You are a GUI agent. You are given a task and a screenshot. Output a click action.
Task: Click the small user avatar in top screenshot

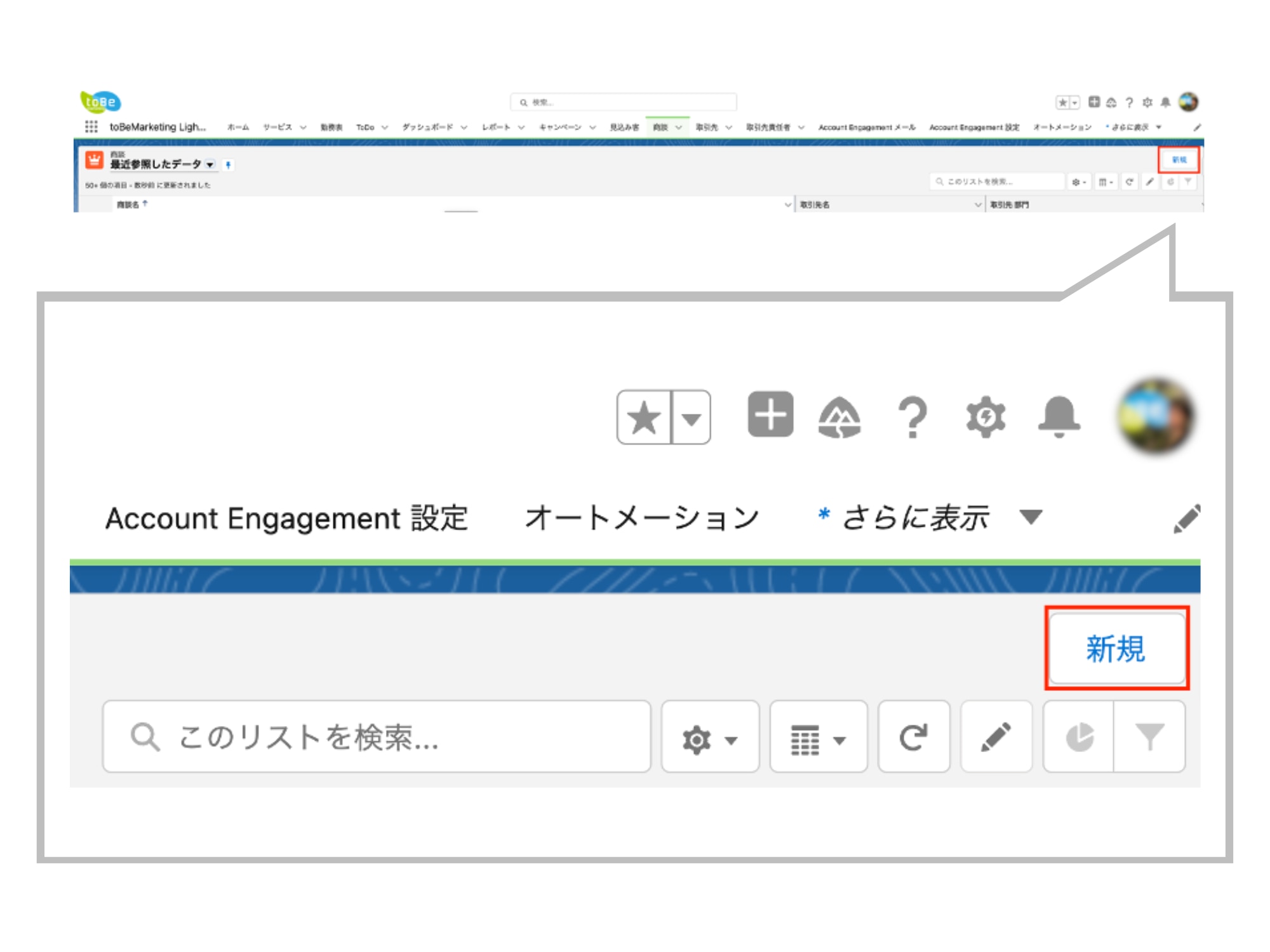1188,102
